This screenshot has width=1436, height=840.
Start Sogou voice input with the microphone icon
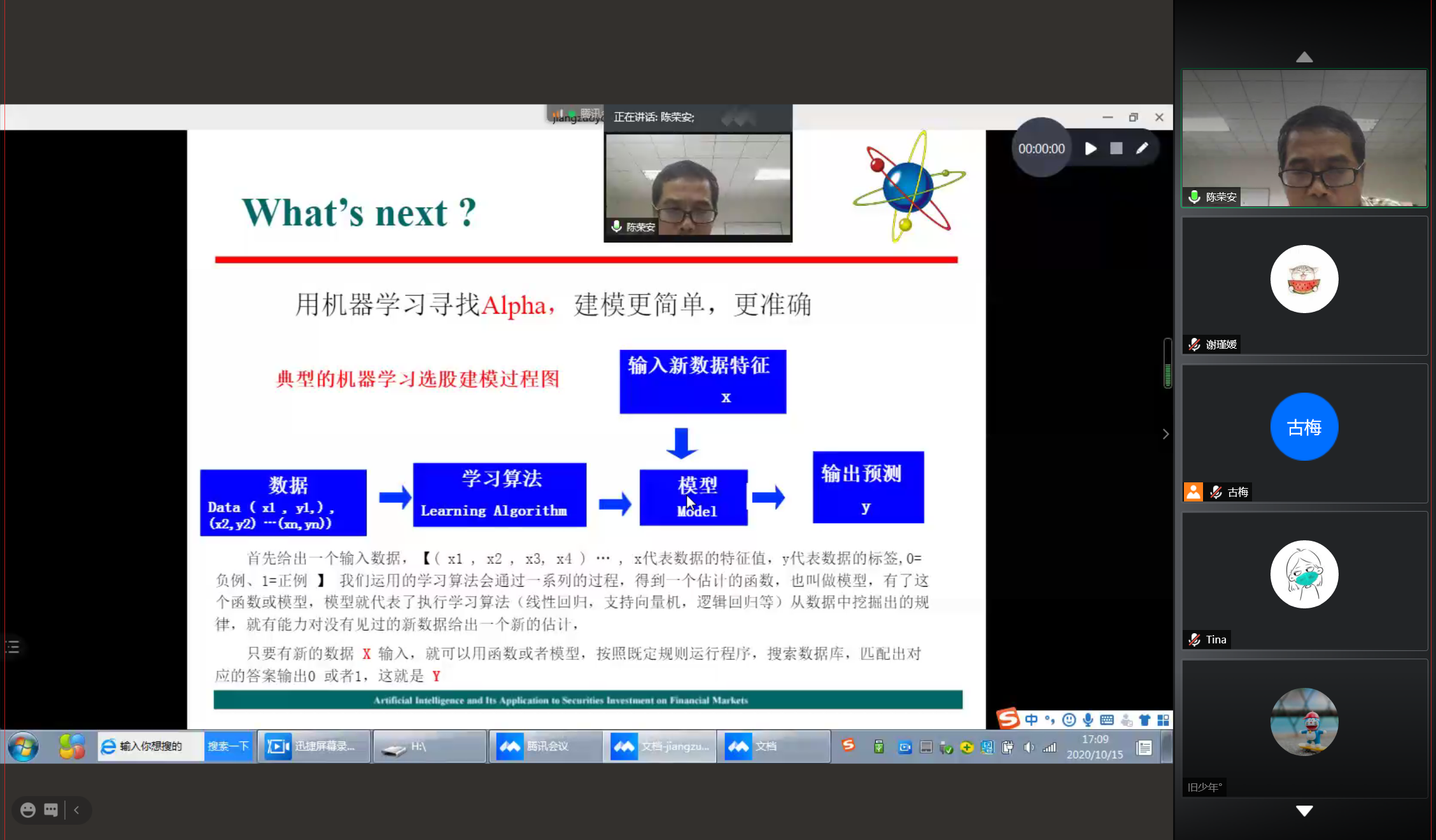tap(1088, 720)
